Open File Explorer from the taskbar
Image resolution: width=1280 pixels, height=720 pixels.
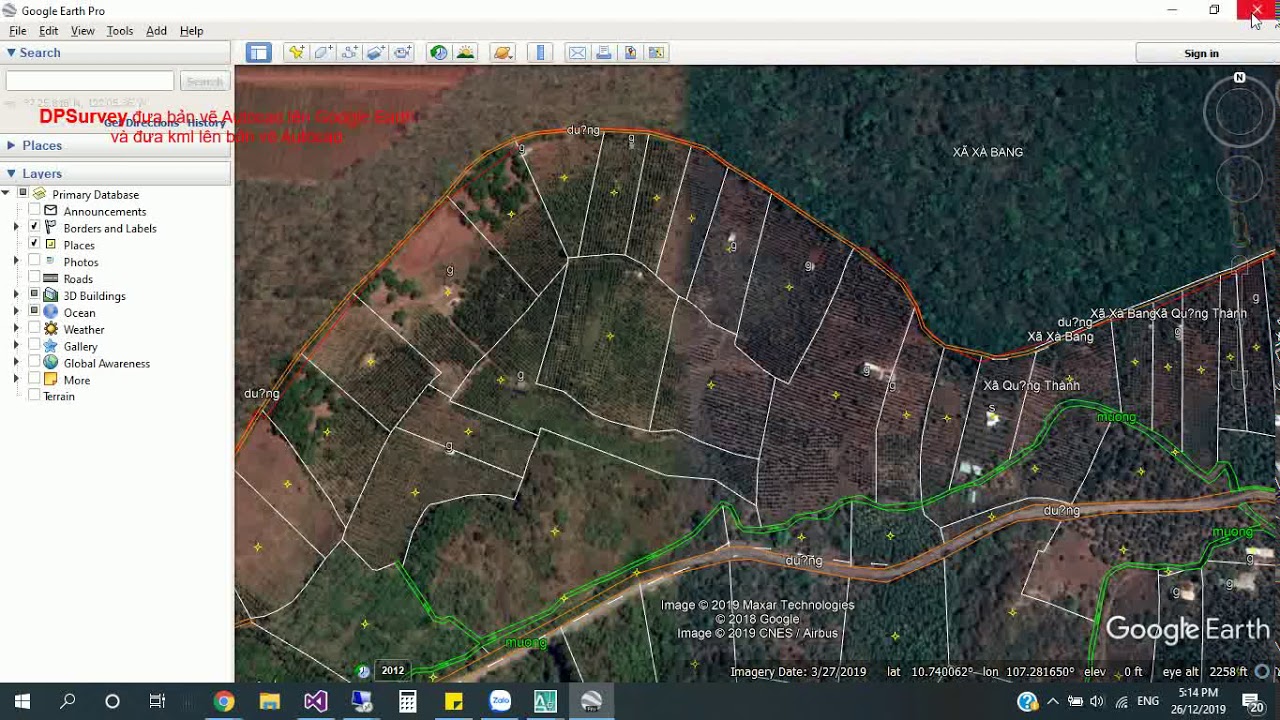click(269, 701)
